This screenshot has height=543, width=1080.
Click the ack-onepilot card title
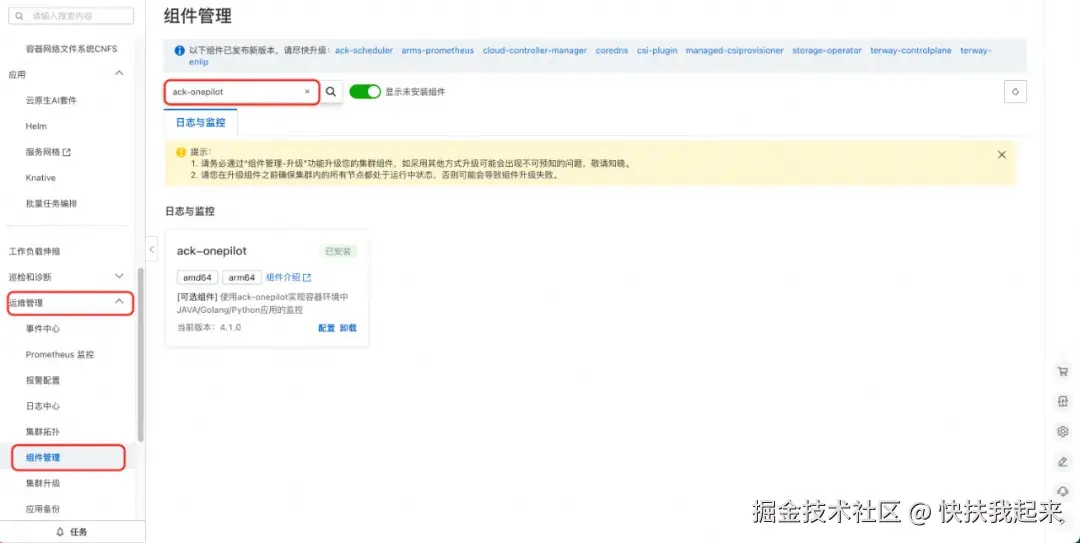click(x=212, y=251)
